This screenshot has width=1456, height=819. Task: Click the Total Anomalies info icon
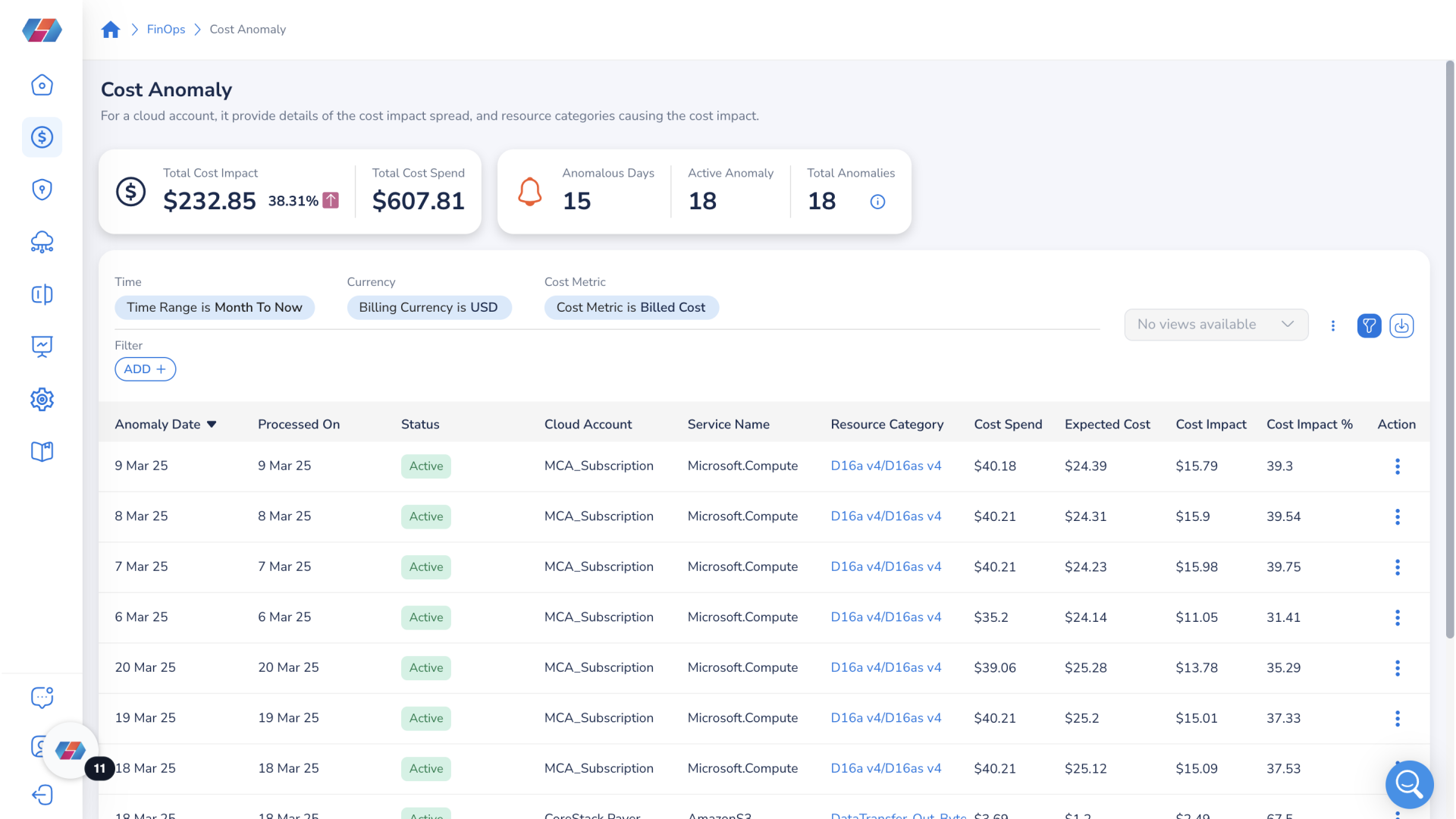[x=877, y=202]
